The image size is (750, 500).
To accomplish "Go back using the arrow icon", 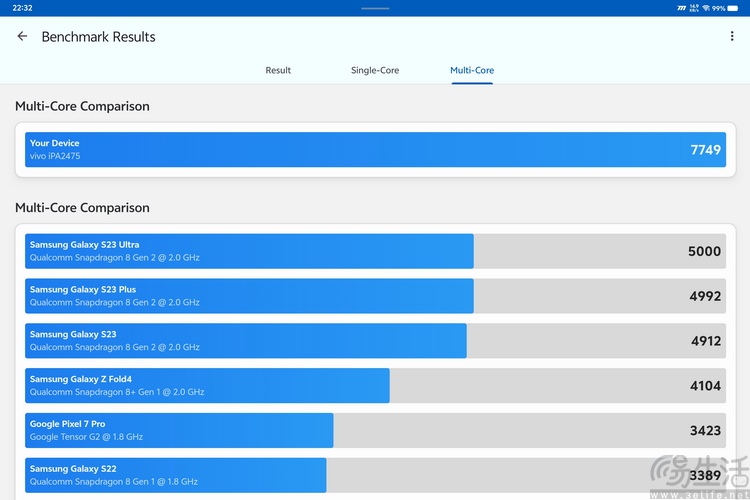I will point(22,36).
